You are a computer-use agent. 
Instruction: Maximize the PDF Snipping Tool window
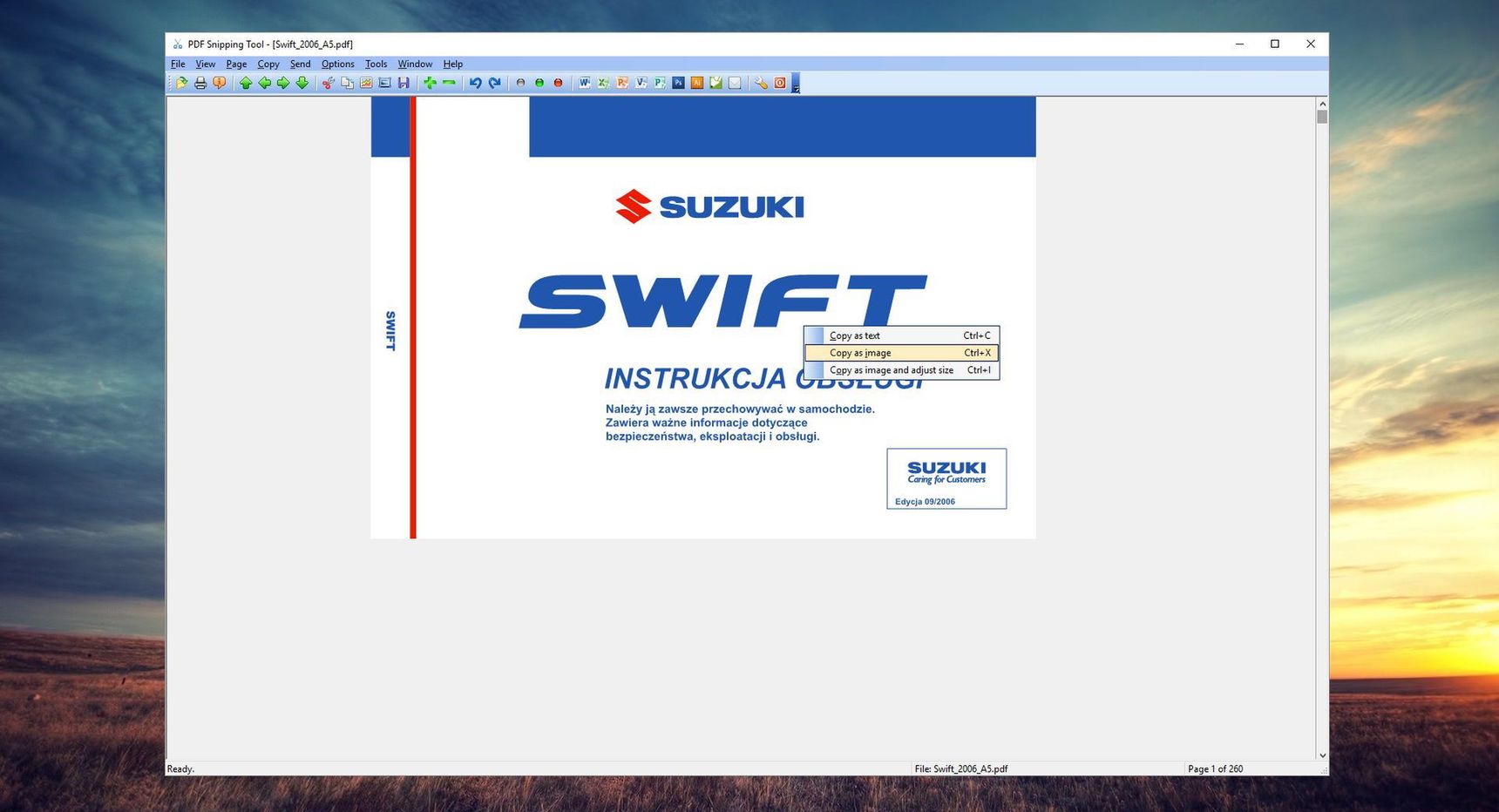coord(1275,44)
